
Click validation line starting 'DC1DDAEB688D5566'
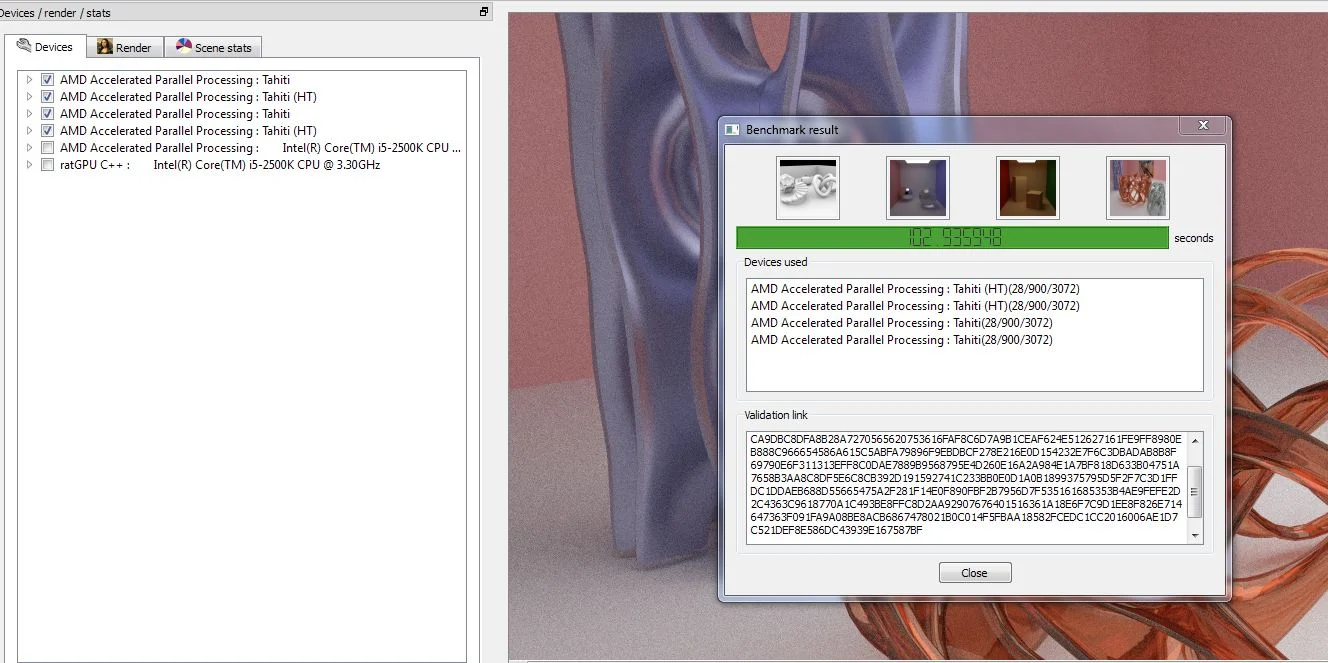click(x=966, y=491)
